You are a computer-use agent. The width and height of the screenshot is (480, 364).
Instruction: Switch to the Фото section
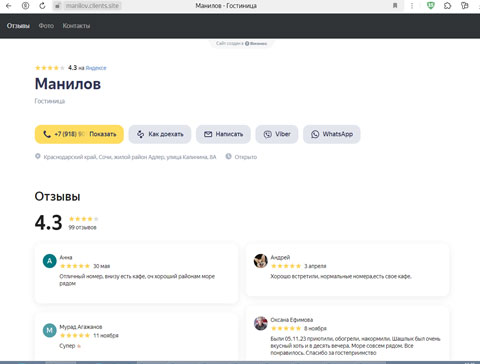[x=46, y=26]
